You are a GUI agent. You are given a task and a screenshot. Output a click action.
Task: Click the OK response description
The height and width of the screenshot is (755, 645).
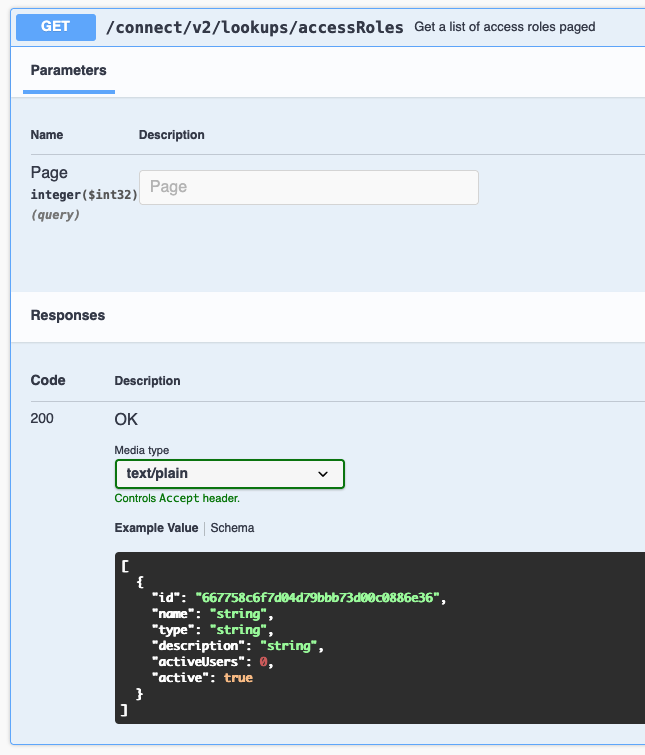126,419
